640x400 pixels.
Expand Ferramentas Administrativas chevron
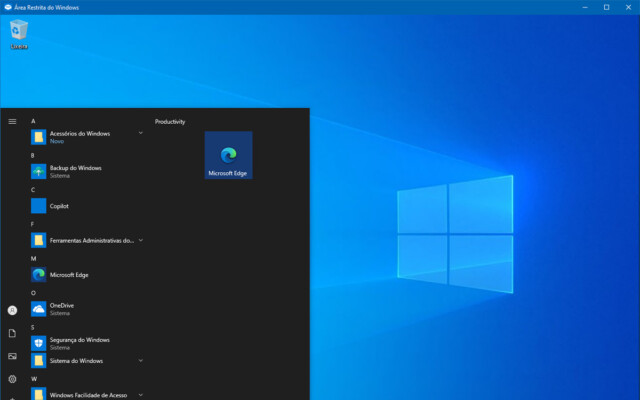141,240
